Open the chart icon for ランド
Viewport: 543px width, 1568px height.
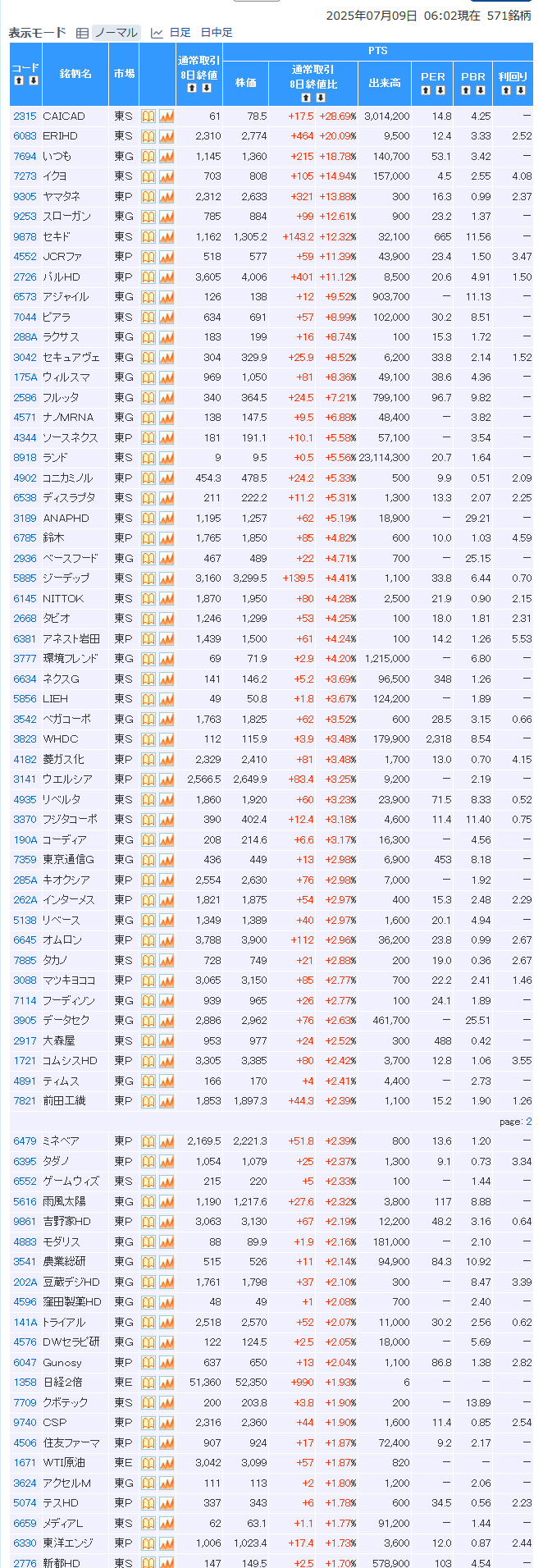167,458
